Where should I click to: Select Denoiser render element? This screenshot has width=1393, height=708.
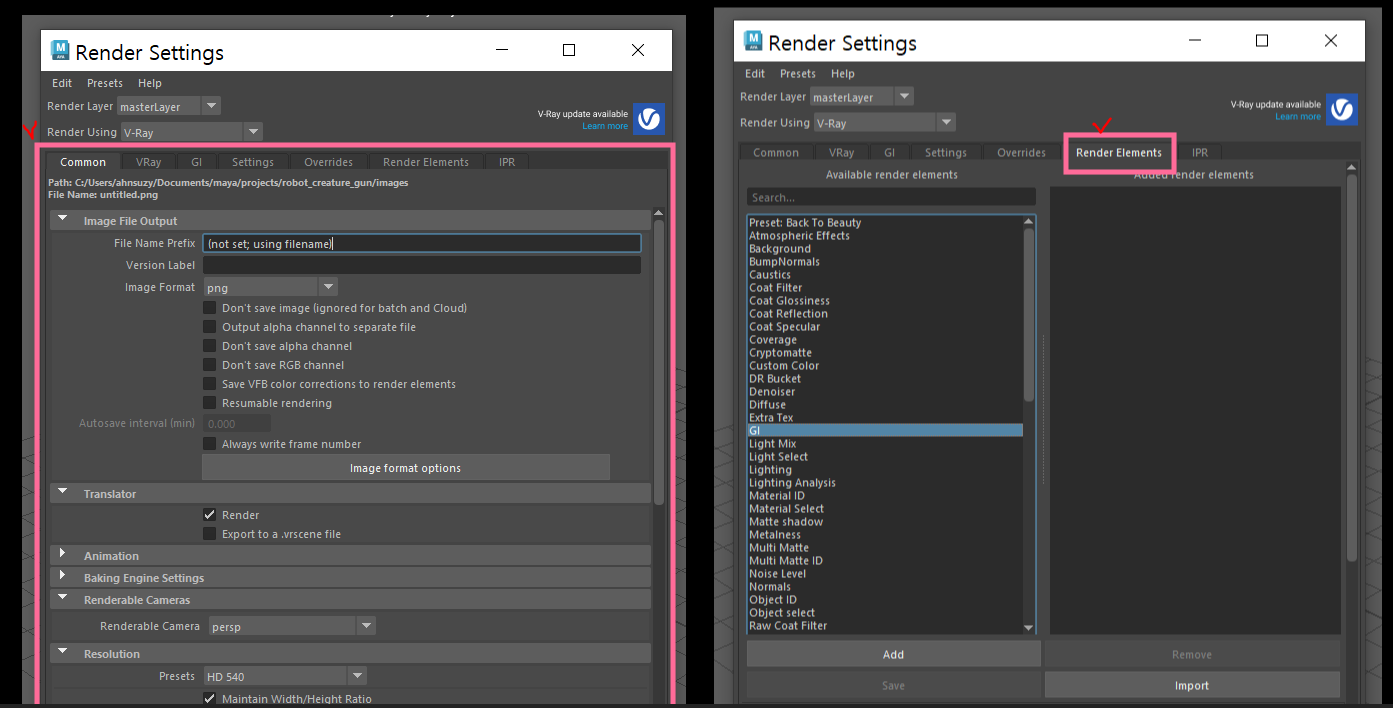773,392
